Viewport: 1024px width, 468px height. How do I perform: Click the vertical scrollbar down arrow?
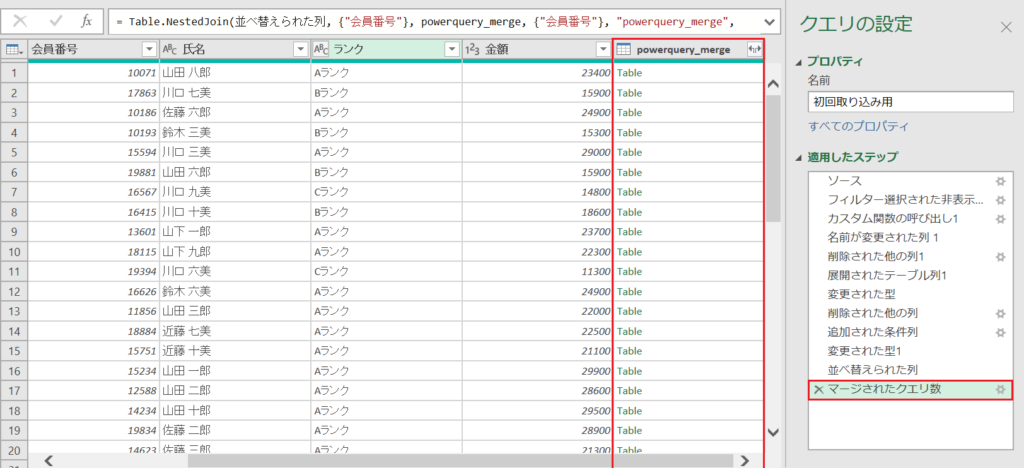773,432
